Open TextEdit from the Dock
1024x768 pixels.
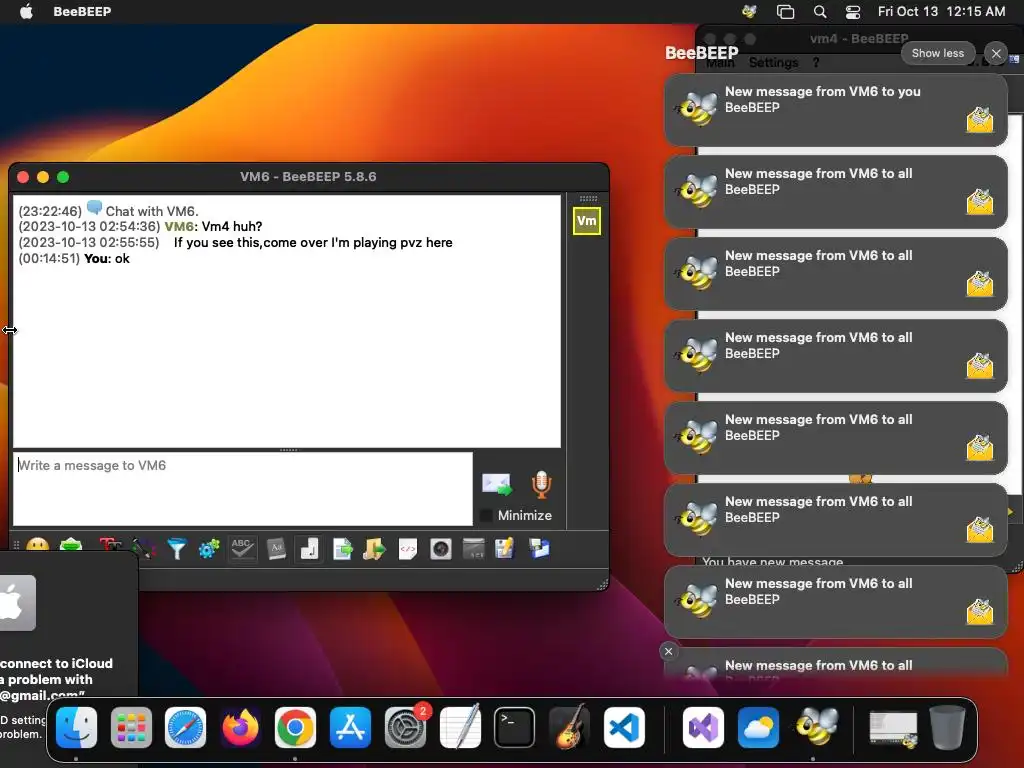[x=460, y=727]
